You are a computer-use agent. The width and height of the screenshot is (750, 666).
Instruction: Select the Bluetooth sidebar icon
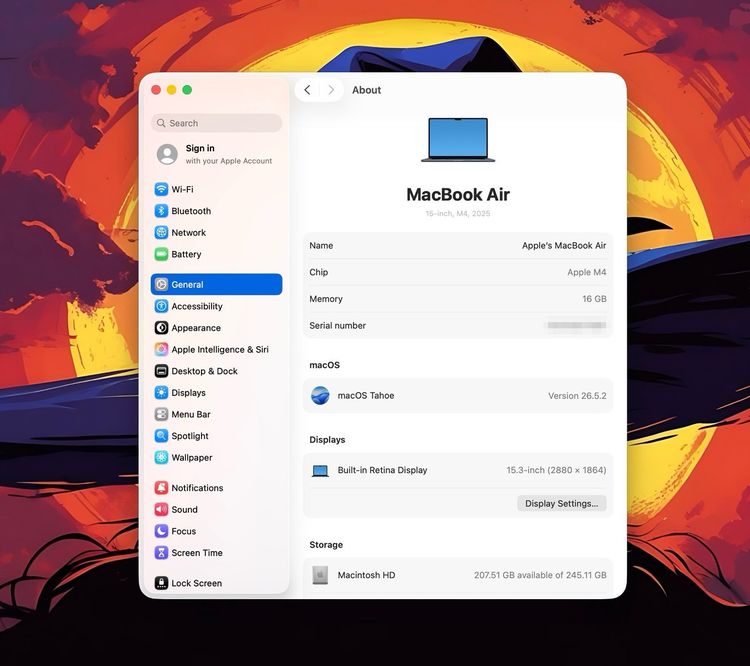click(161, 211)
